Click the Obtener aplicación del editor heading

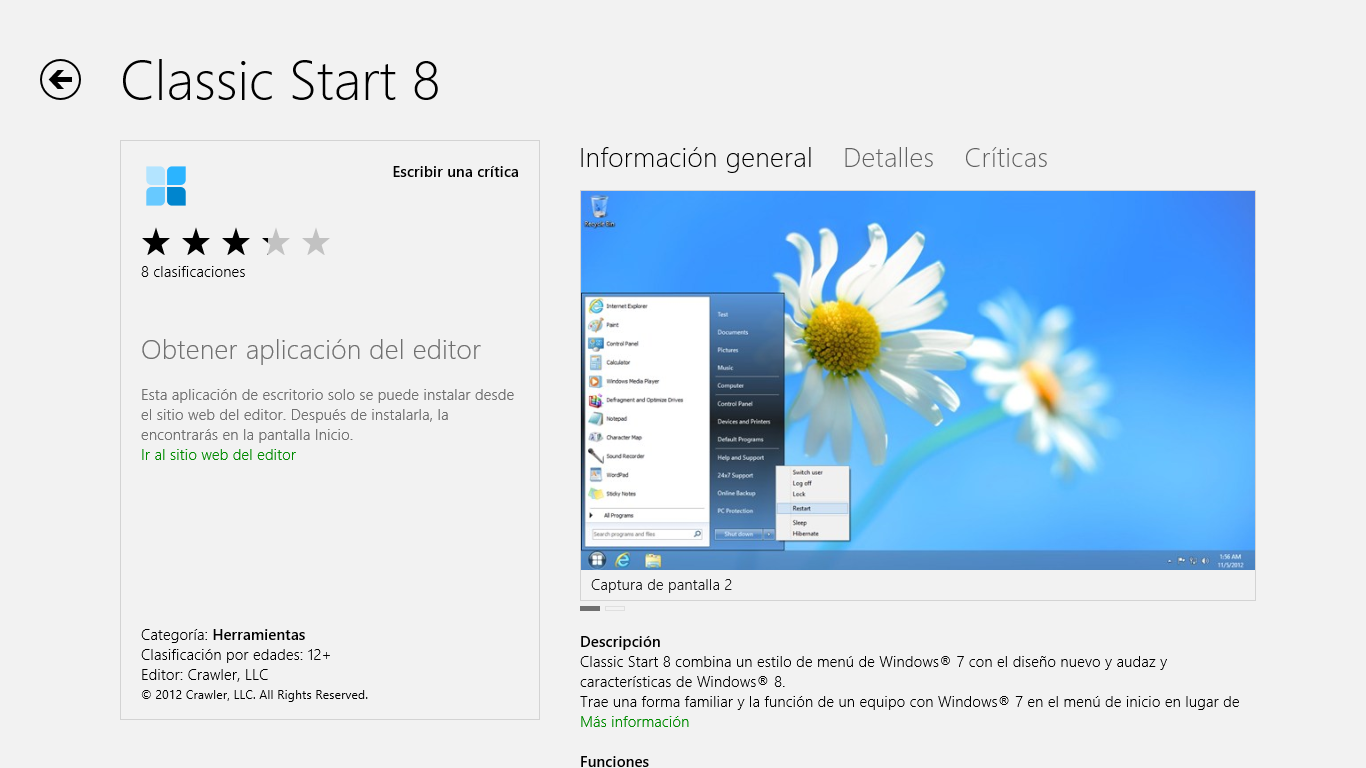pos(311,350)
